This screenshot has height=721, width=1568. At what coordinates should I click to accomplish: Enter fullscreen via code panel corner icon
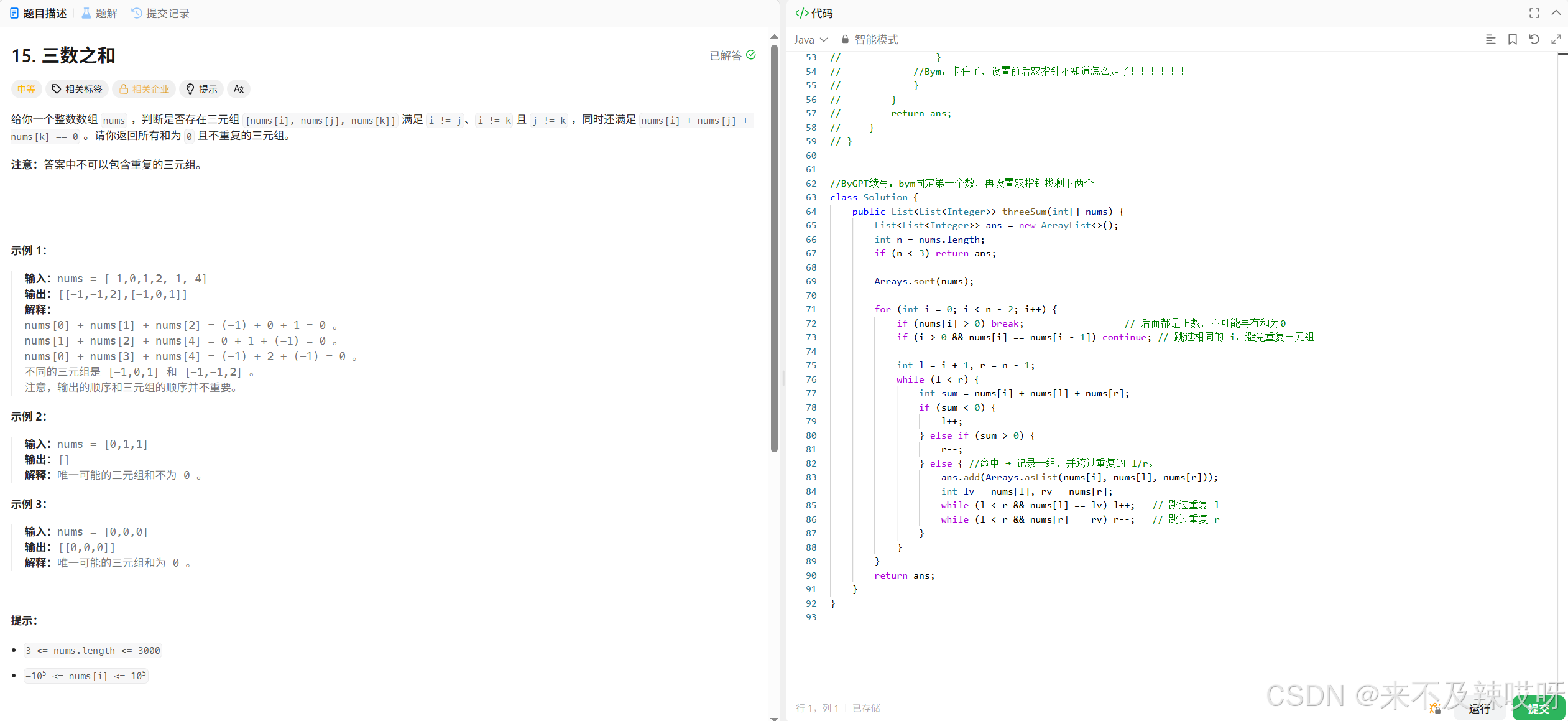1534,13
